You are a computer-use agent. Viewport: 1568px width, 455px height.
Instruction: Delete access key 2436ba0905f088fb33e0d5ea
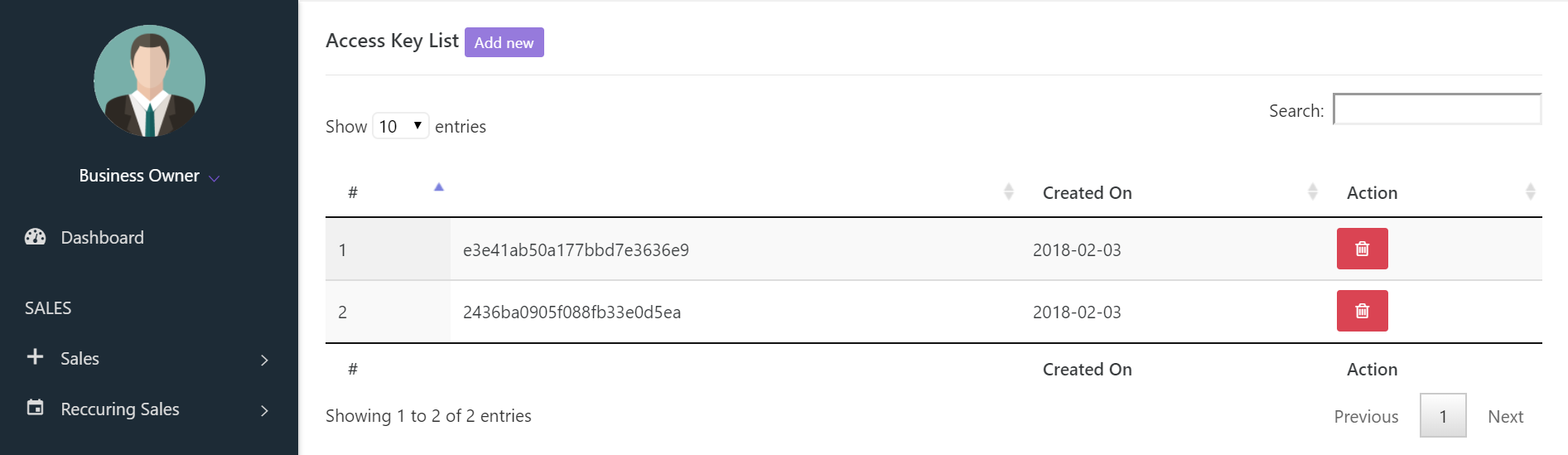click(x=1362, y=311)
